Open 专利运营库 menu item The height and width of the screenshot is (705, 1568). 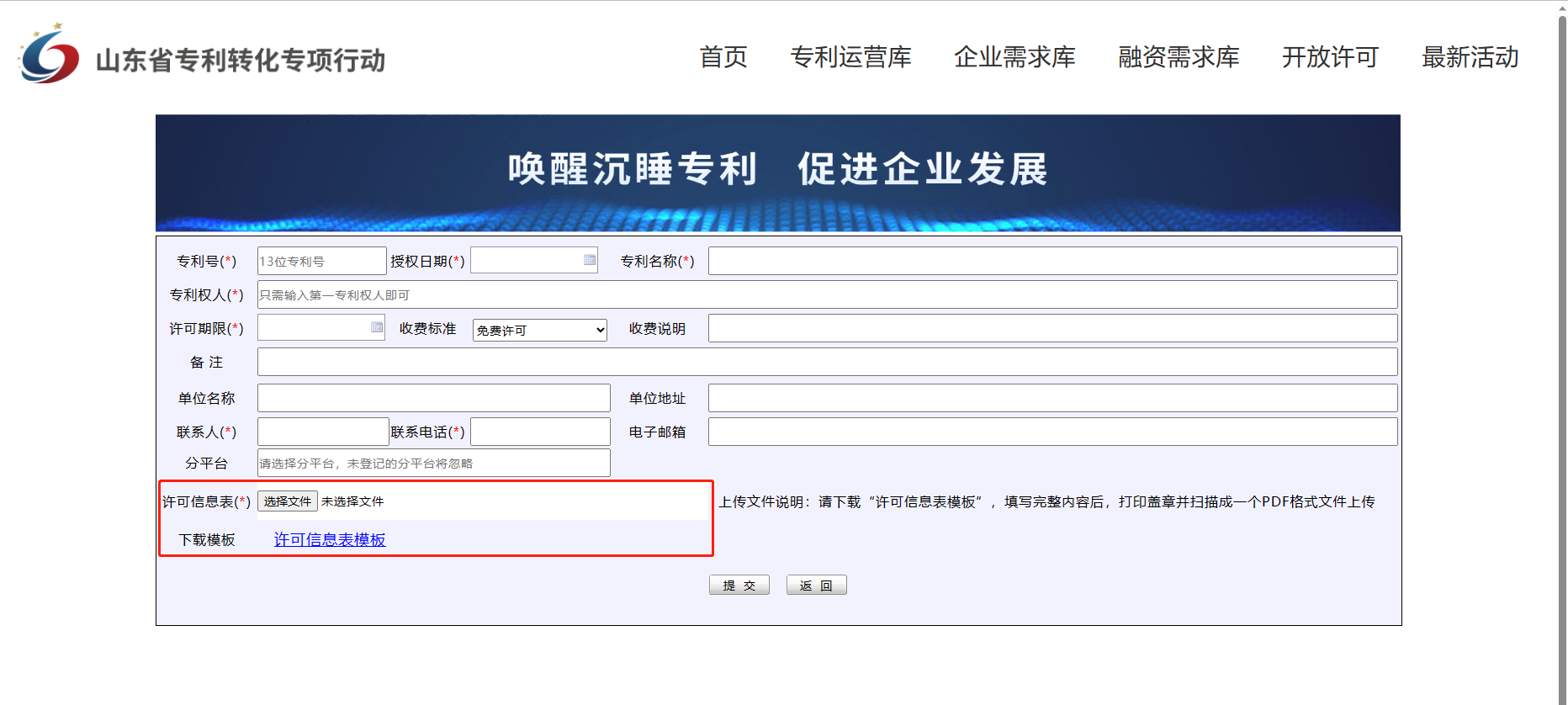pos(850,57)
